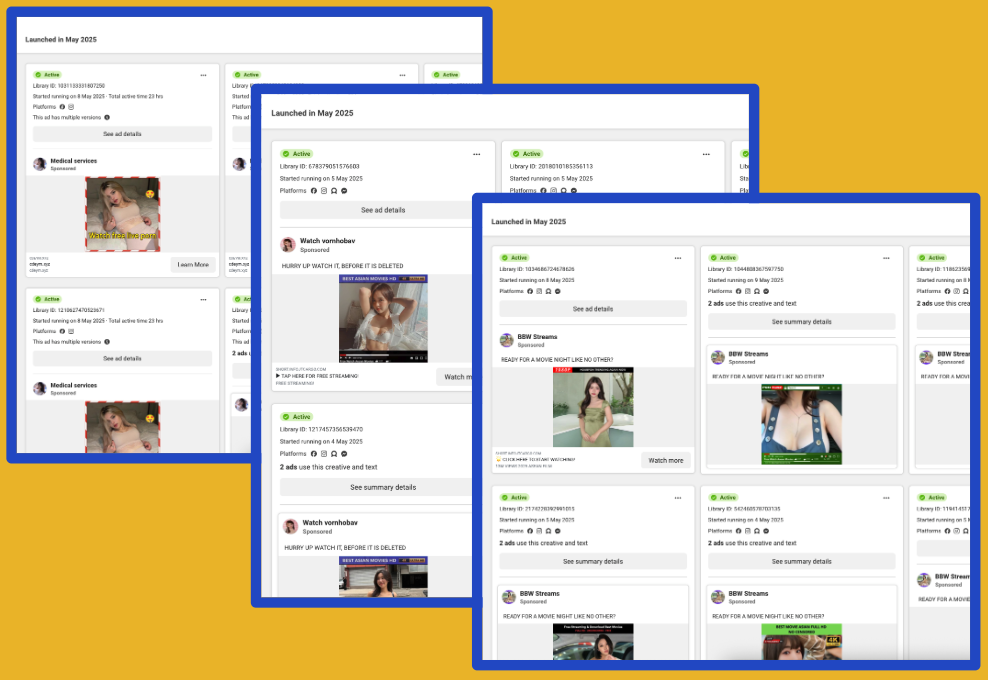Click multiple versions info icon on ad 1210627470523671
The width and height of the screenshot is (988, 680).
click(x=107, y=342)
